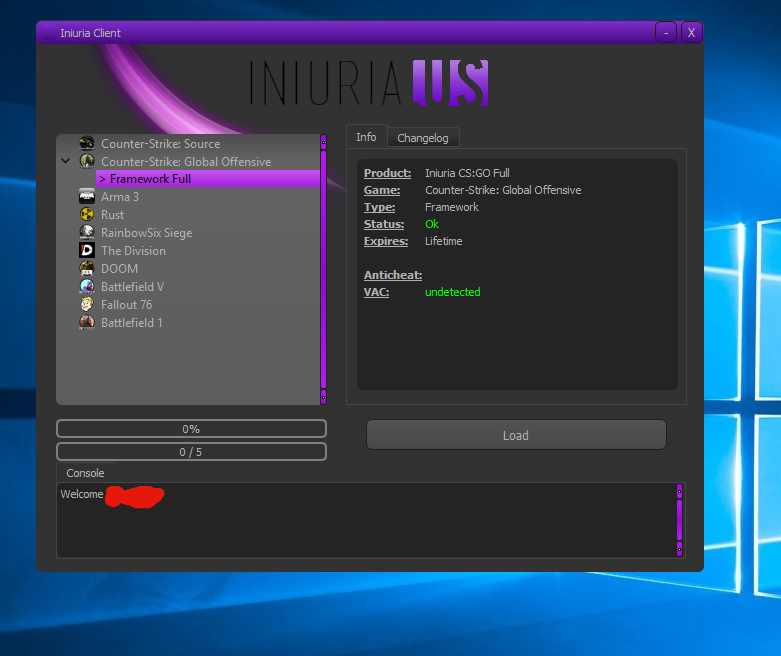Click the 'Lifetime' expiry value
Viewport: 781px width, 656px height.
443,241
